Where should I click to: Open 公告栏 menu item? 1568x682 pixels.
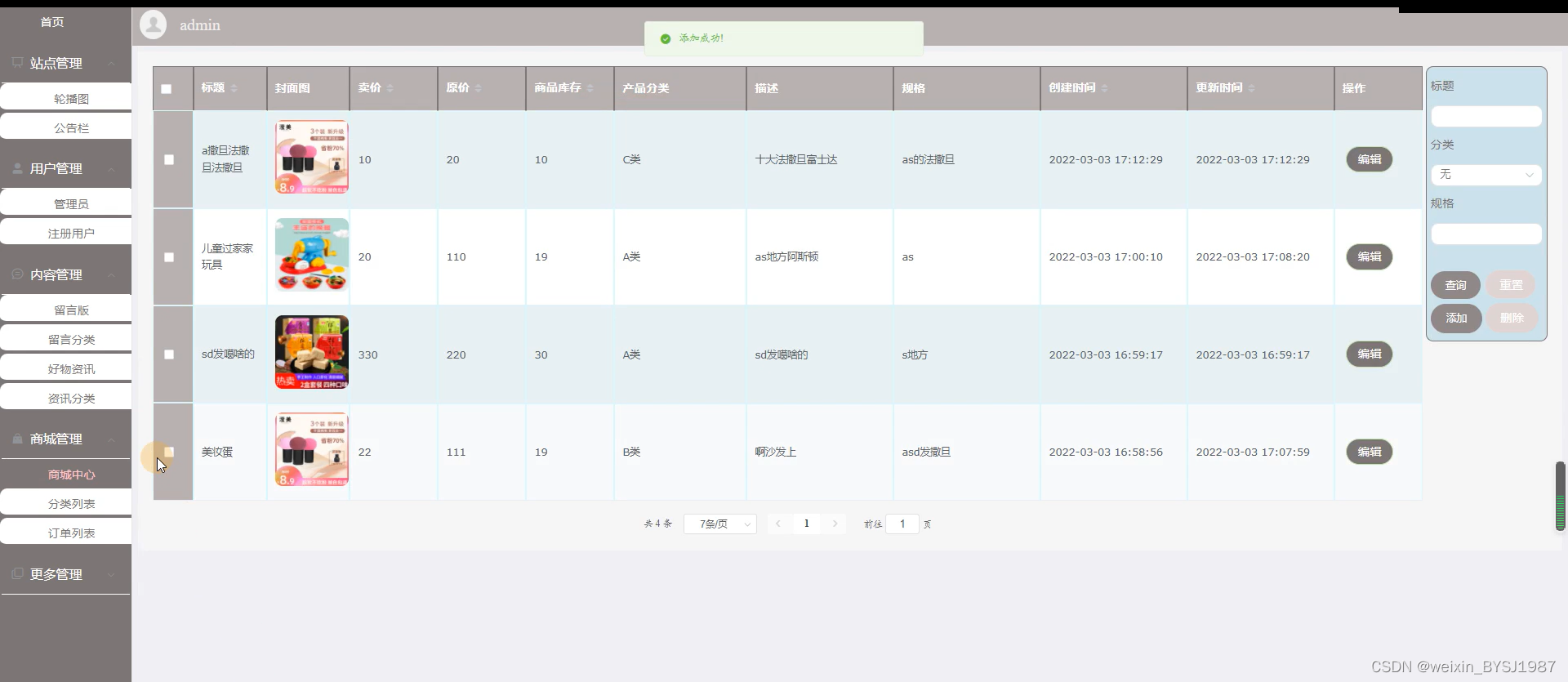(66, 127)
